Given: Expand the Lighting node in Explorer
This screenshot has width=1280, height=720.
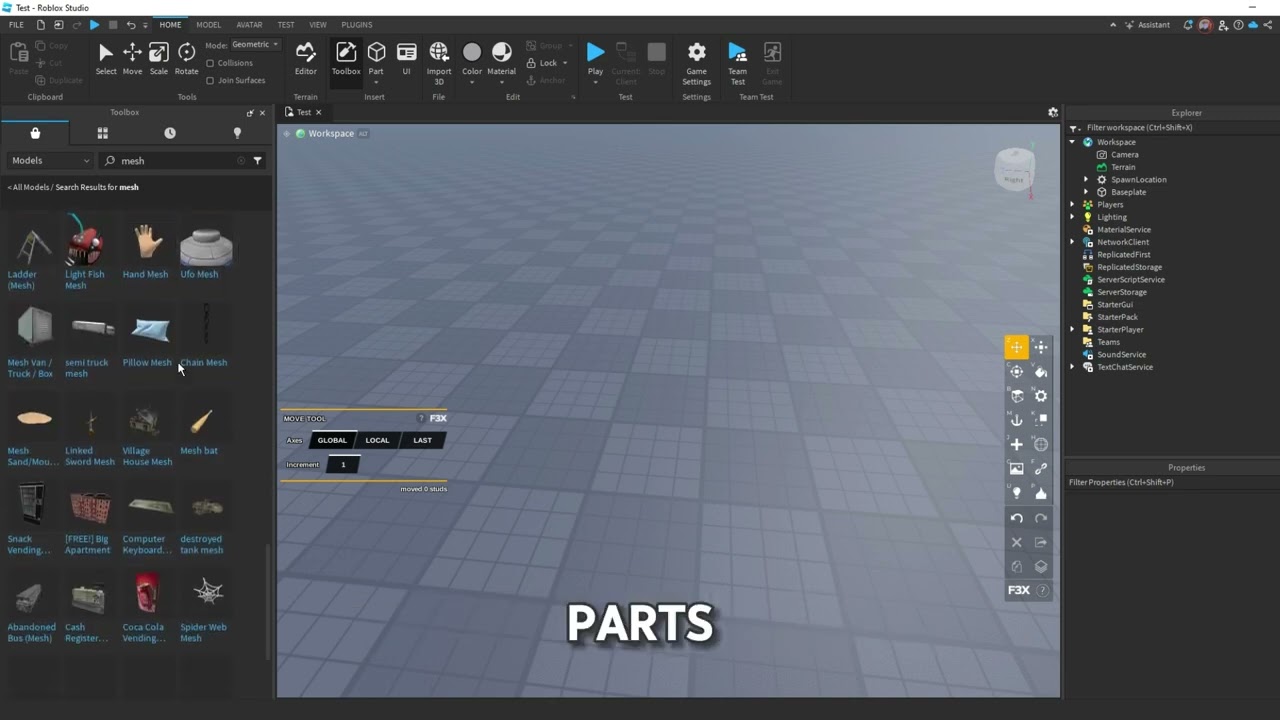Looking at the screenshot, I should pyautogui.click(x=1073, y=217).
